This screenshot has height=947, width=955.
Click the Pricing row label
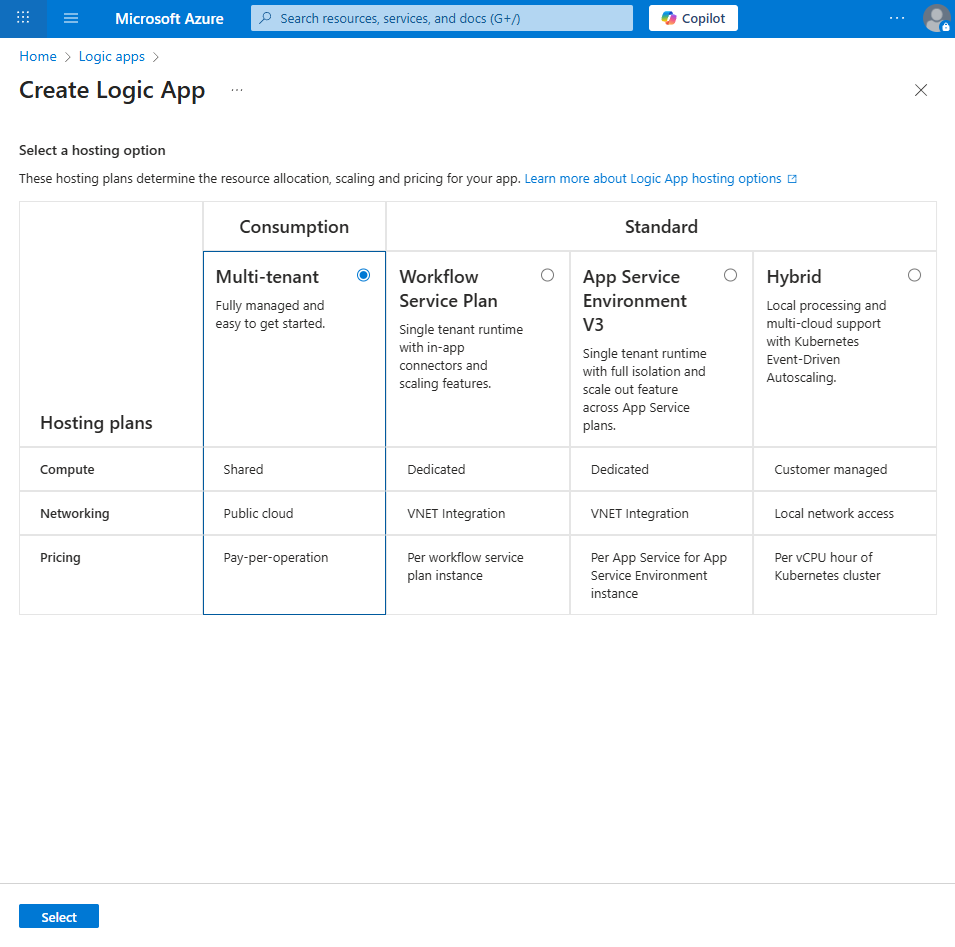(x=60, y=557)
